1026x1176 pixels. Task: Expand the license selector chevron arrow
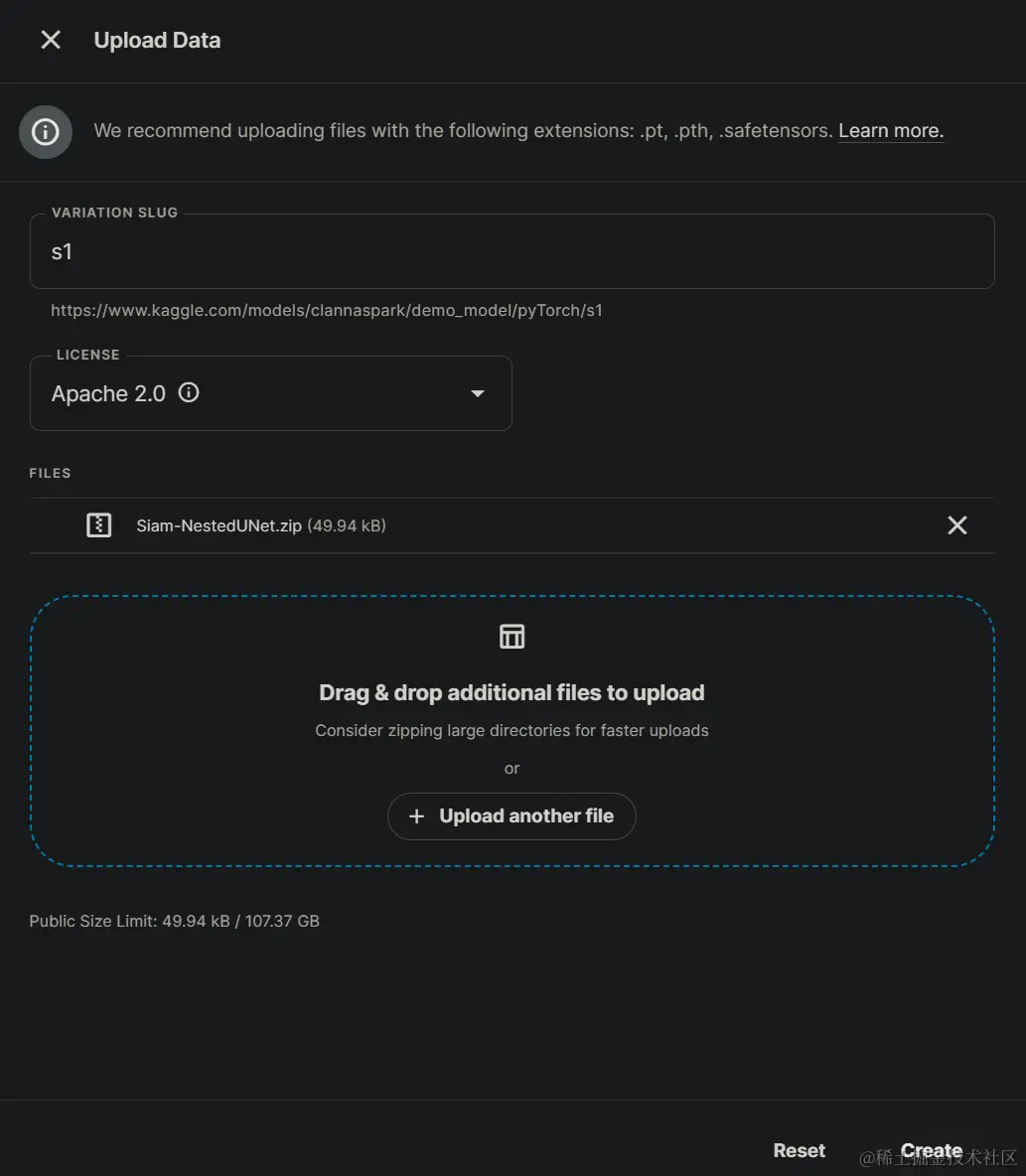tap(477, 393)
